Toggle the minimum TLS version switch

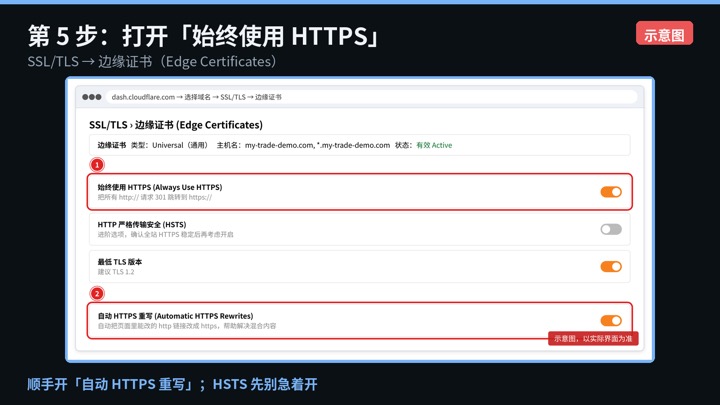coord(611,266)
